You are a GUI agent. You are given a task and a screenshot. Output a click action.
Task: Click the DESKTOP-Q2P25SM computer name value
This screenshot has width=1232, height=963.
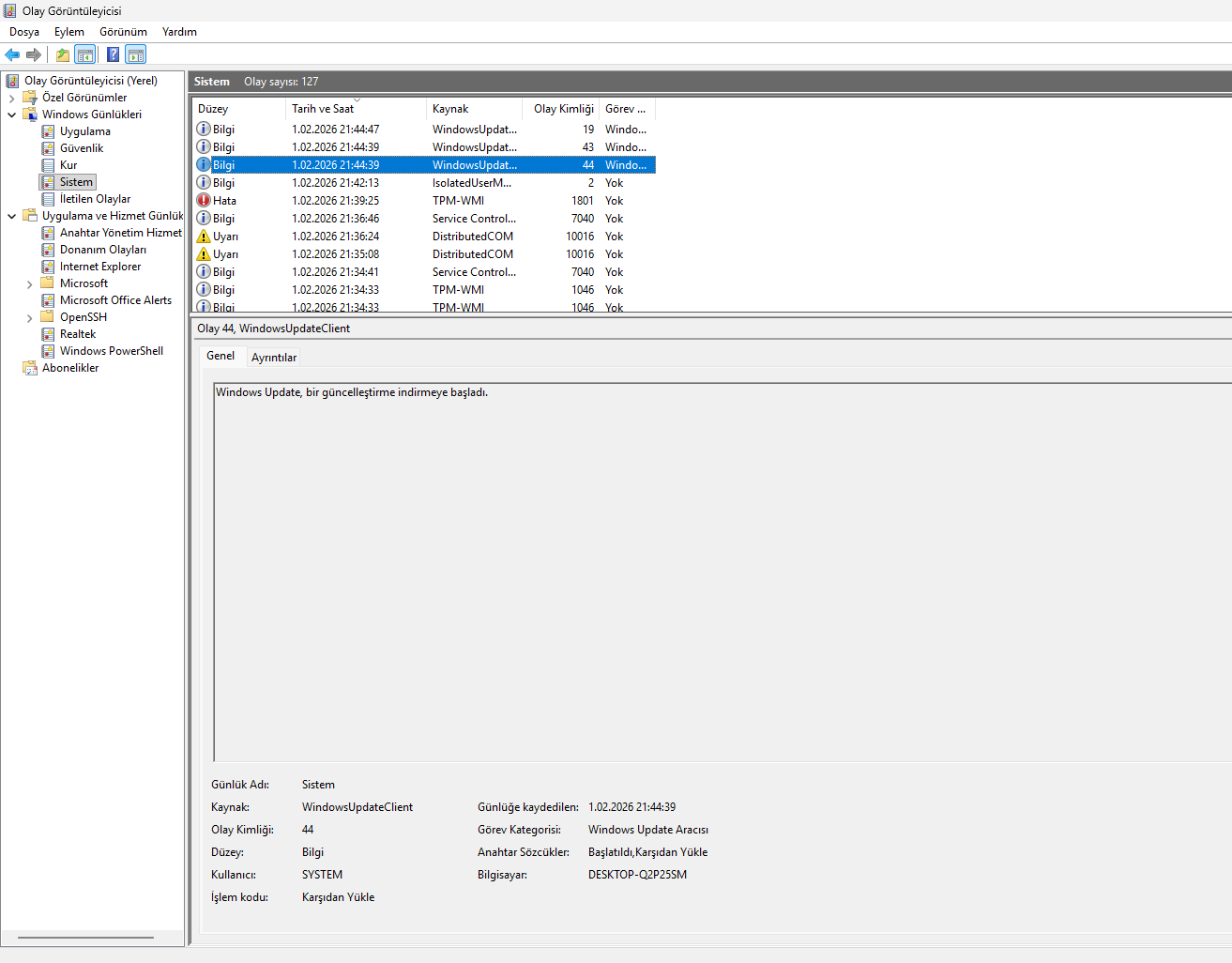(x=637, y=875)
